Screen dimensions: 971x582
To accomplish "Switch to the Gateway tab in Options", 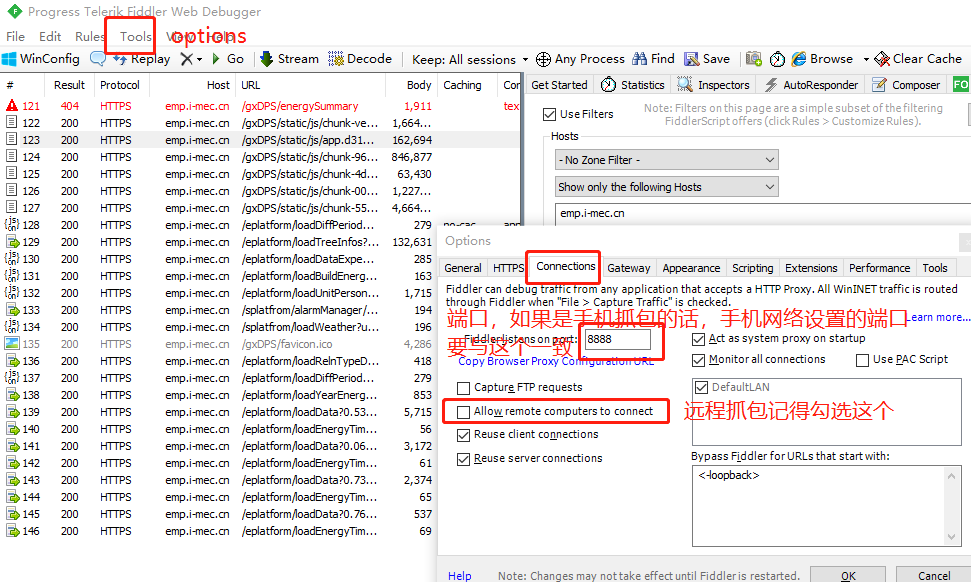I will (628, 267).
